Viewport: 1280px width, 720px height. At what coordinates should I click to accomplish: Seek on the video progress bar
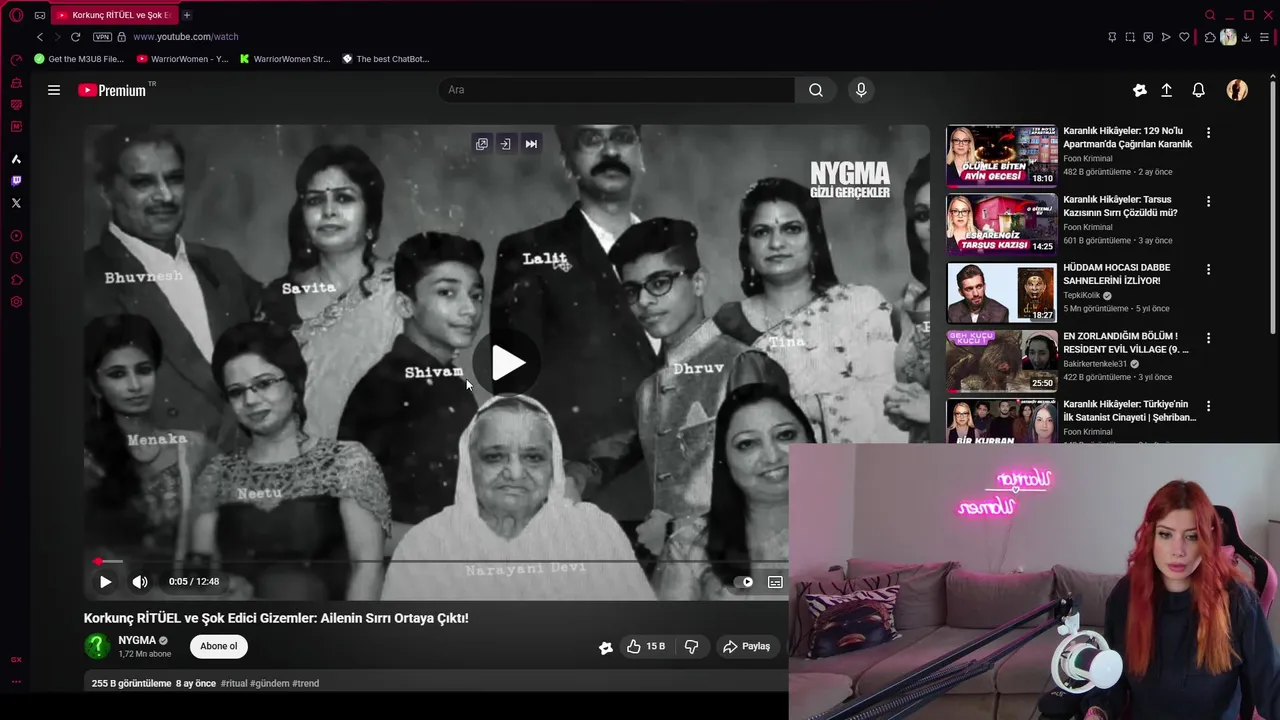click(440, 561)
